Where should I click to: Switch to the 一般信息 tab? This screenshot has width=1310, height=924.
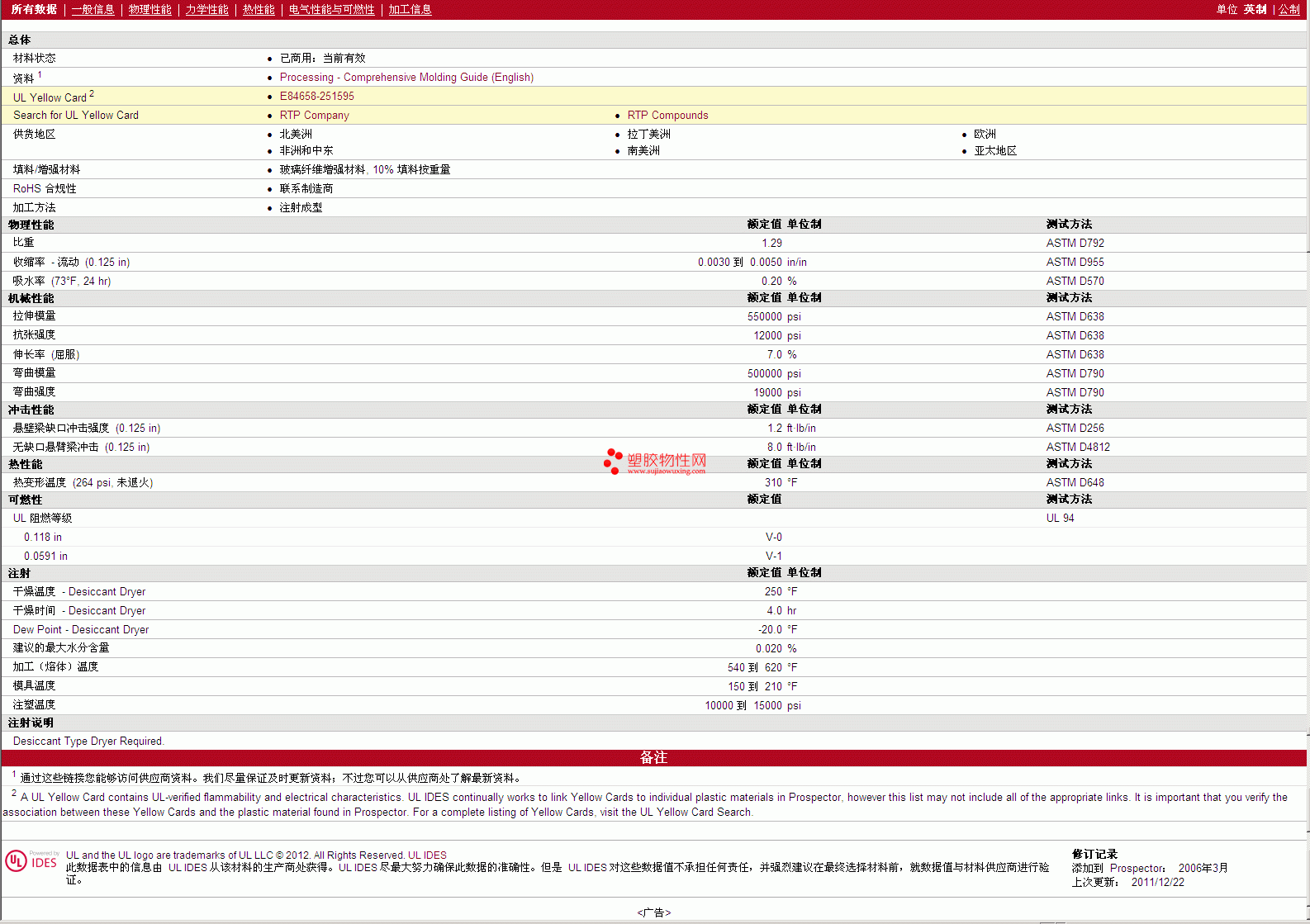93,9
